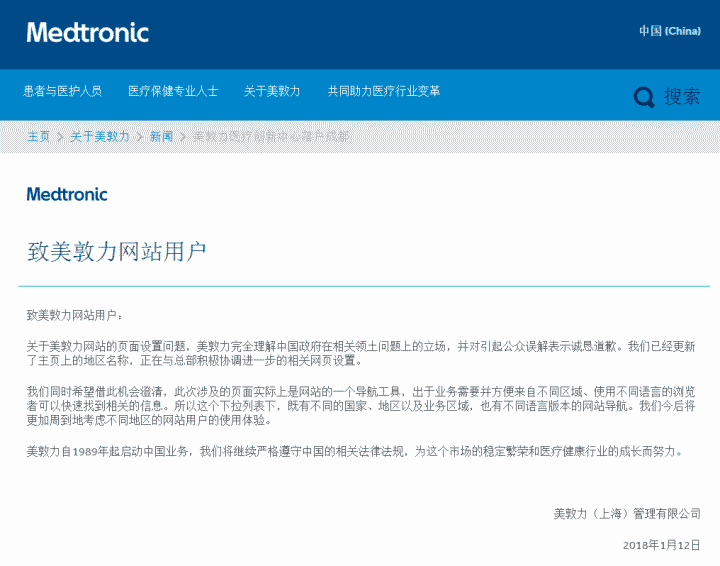Click the chevron between 关于美敦力 and 新闻 breadcrumbs
Image resolution: width=720 pixels, height=566 pixels.
140,137
